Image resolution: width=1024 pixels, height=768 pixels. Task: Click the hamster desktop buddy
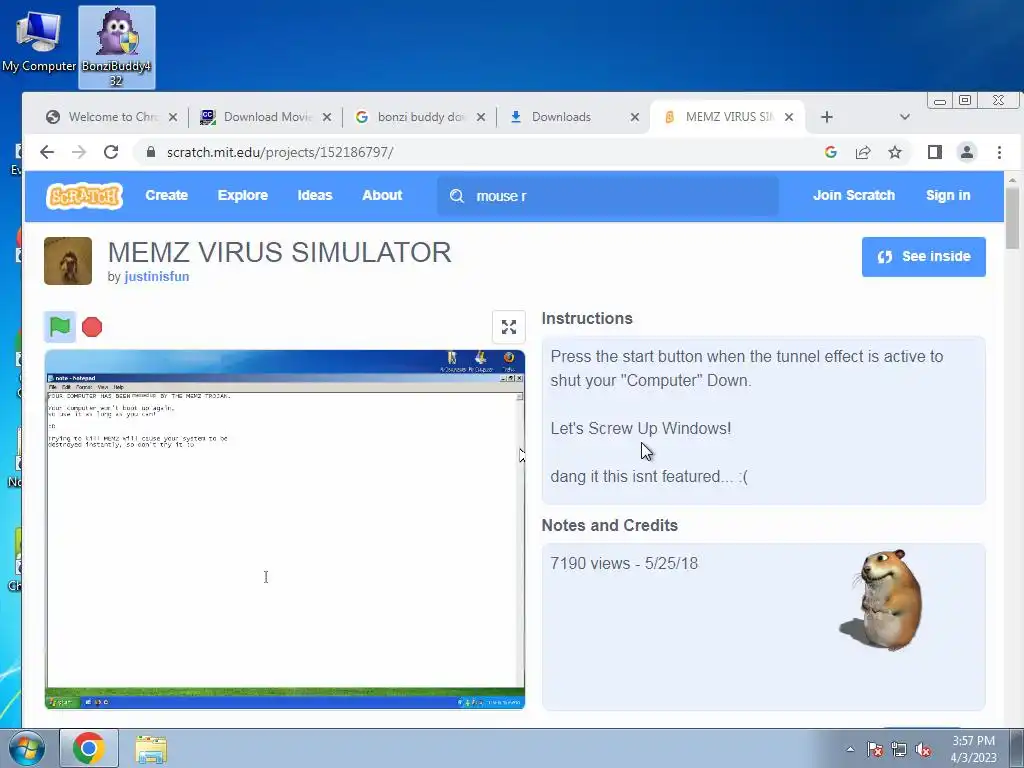coord(881,601)
